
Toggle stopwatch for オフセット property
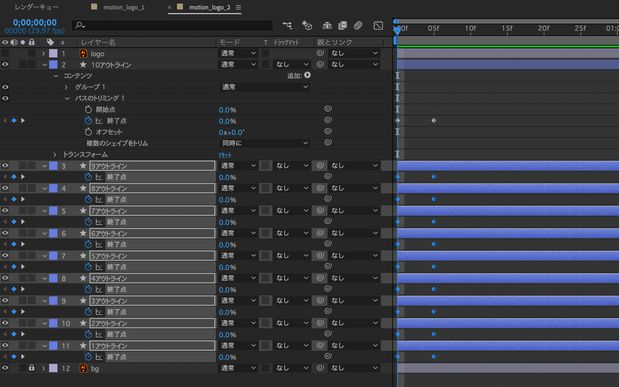[88, 132]
